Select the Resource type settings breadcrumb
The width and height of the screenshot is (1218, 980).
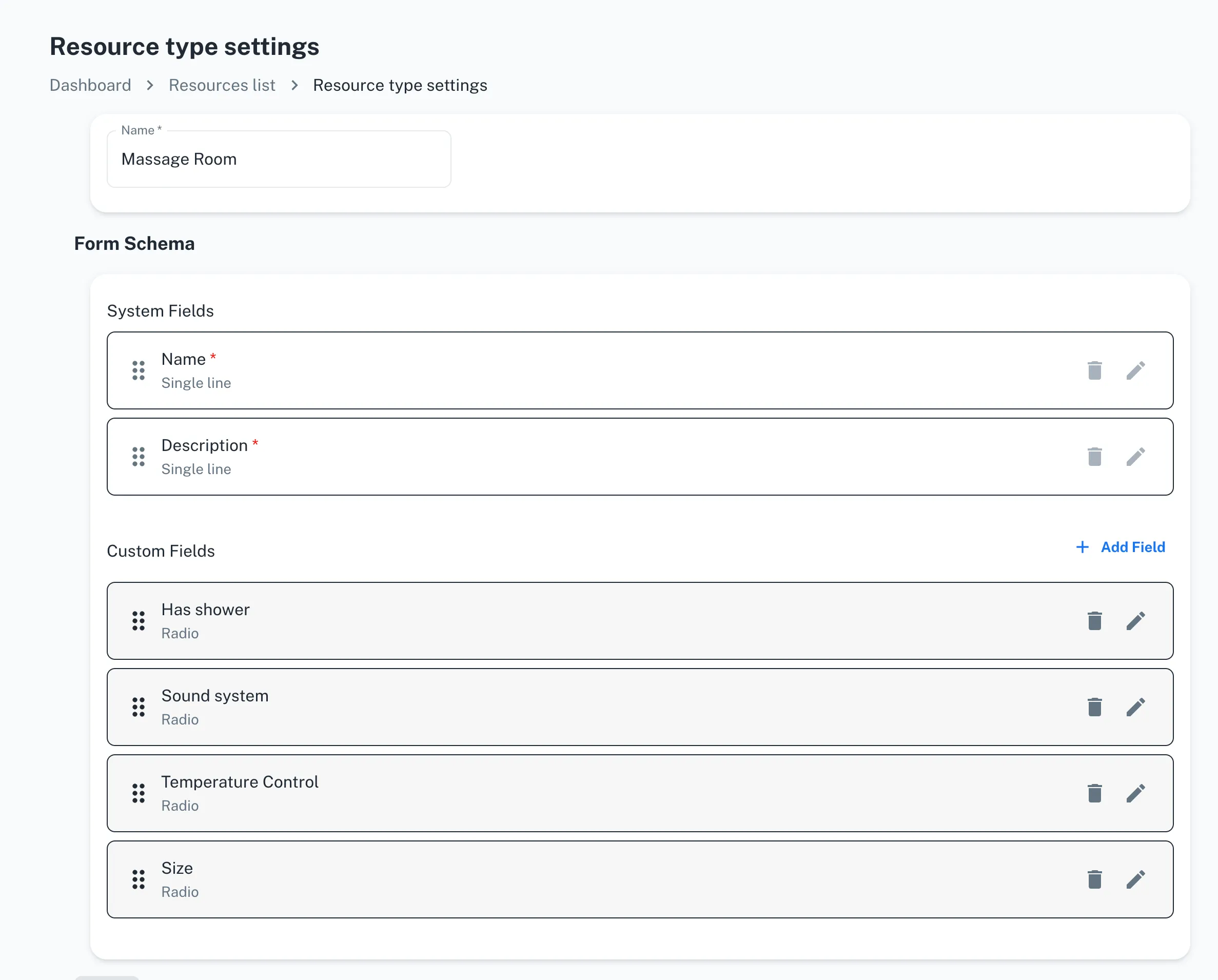[400, 85]
